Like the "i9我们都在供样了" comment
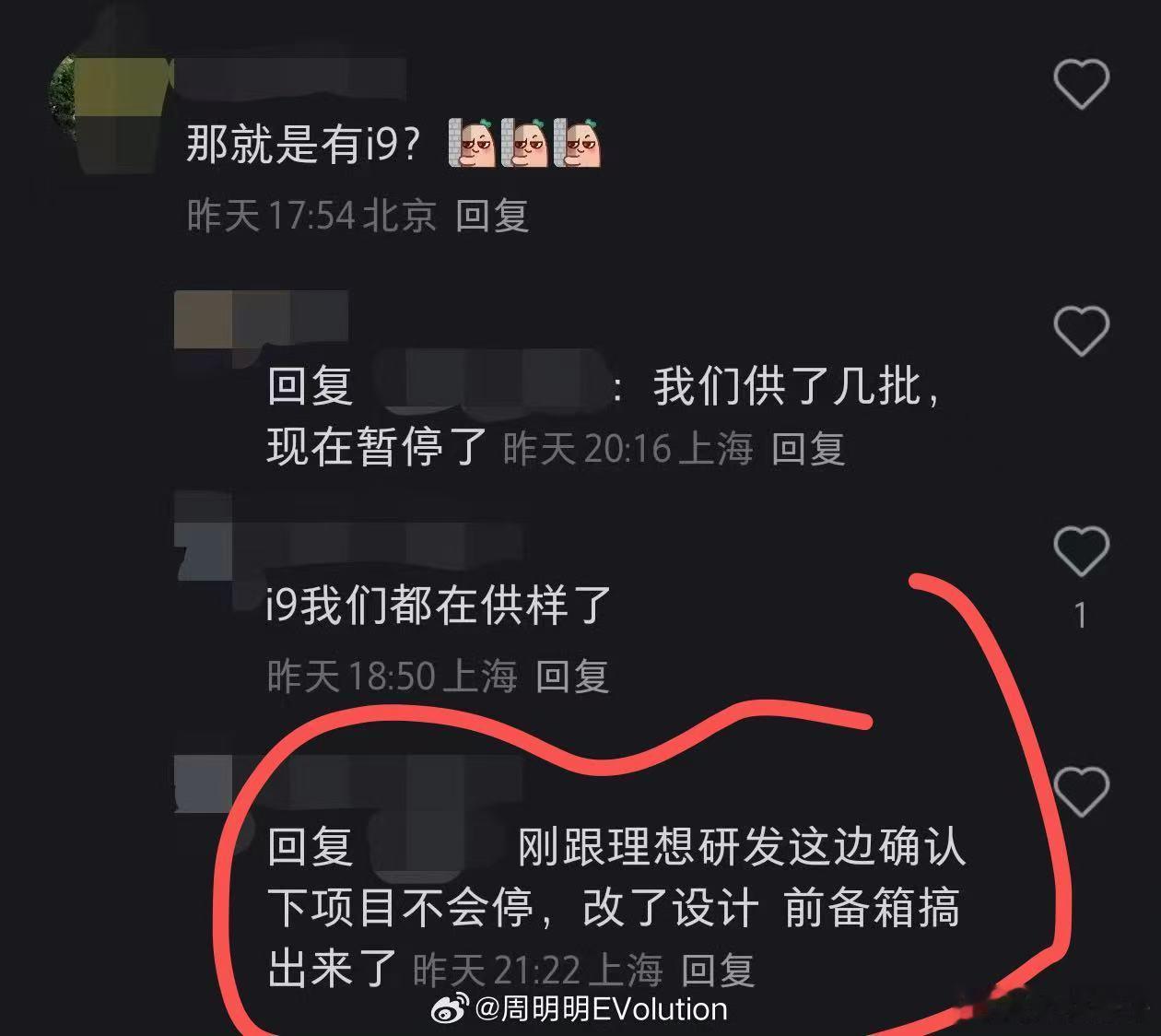The height and width of the screenshot is (1036, 1161). coord(1081,551)
